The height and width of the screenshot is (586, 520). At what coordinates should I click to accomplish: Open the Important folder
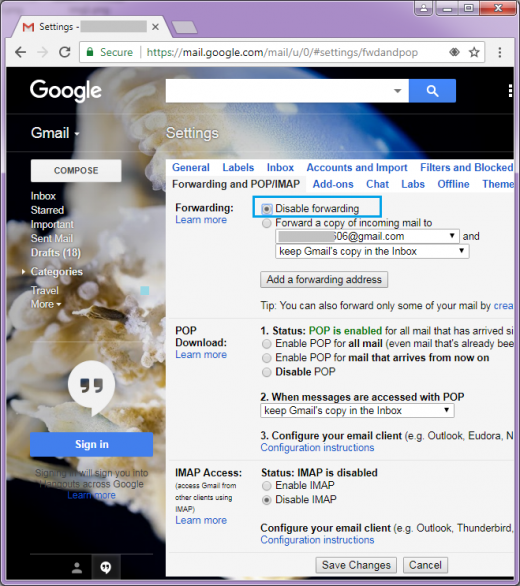click(x=52, y=225)
